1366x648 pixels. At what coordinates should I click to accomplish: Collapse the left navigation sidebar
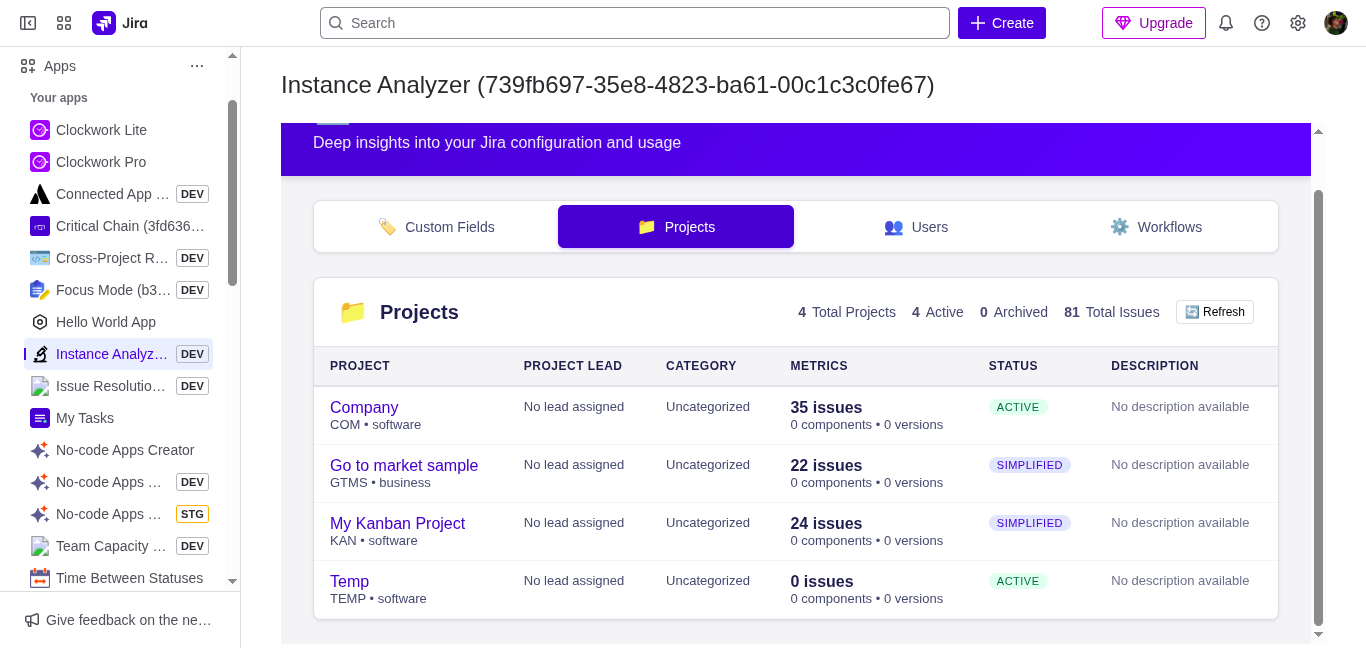pyautogui.click(x=27, y=22)
